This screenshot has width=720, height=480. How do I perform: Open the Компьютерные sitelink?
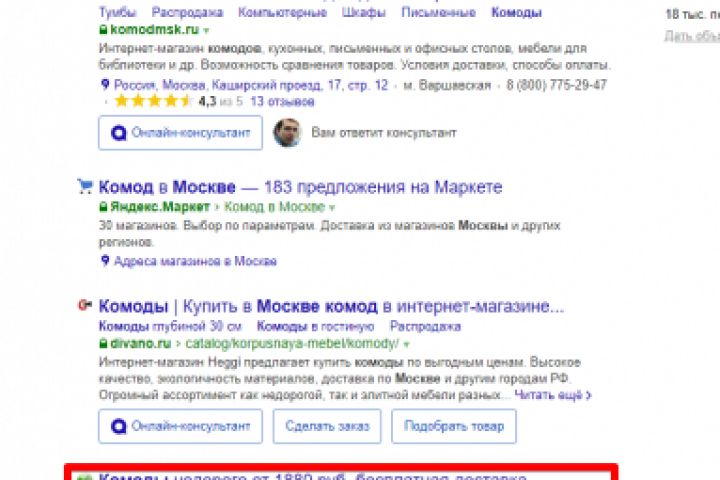click(x=282, y=12)
